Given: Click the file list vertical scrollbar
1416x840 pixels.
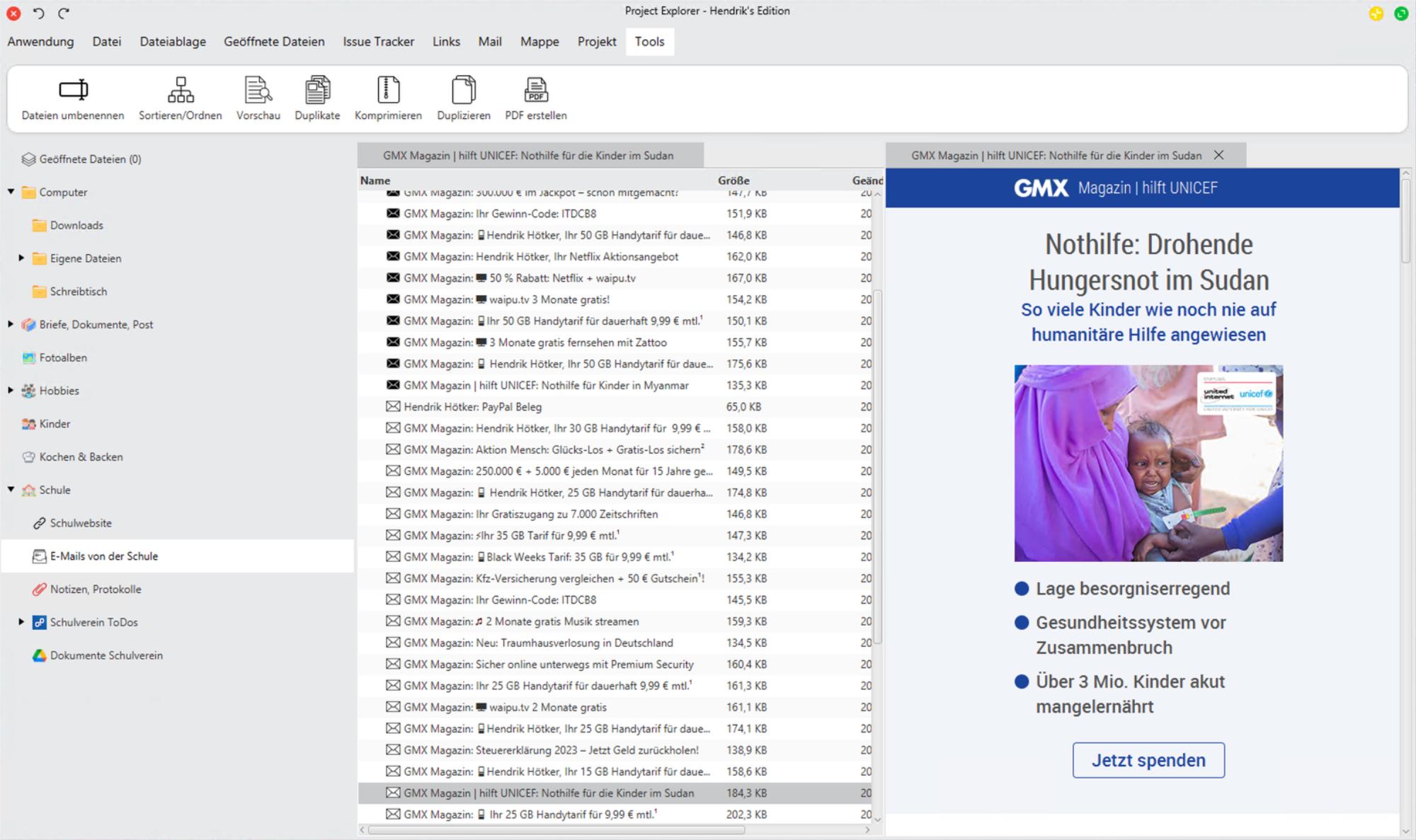Looking at the screenshot, I should pos(878,467).
